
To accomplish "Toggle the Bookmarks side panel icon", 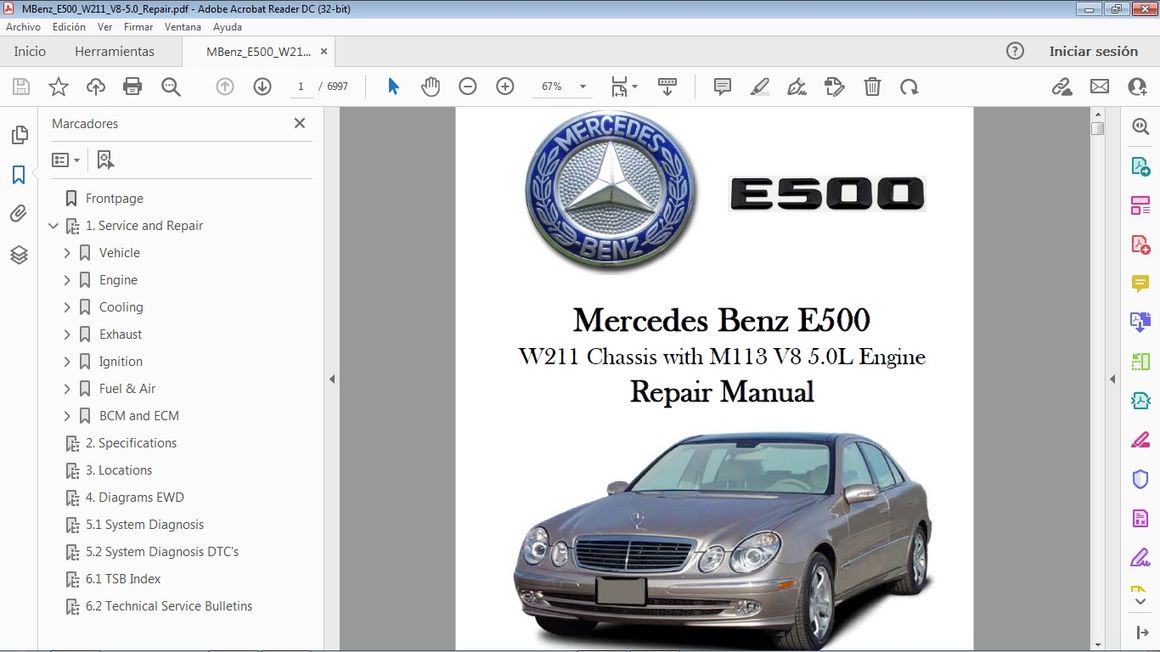I will coord(18,175).
